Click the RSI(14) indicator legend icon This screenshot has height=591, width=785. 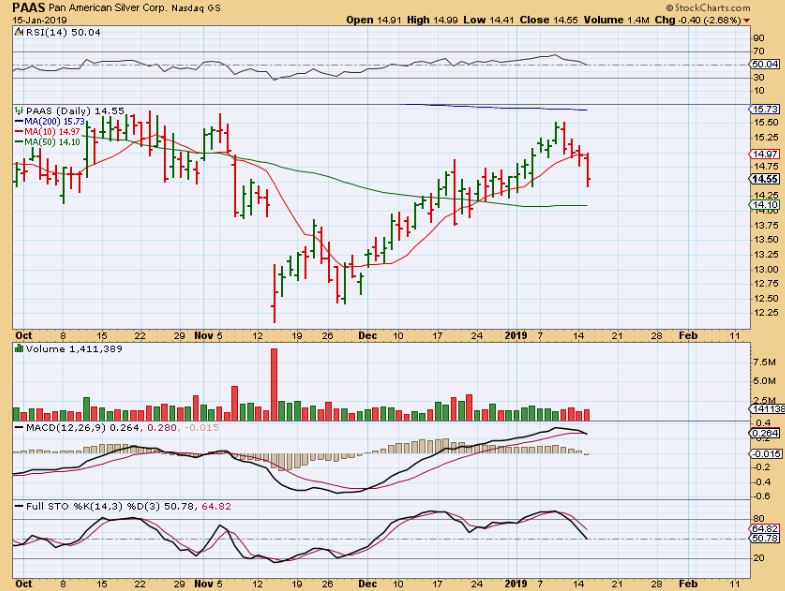(19, 32)
